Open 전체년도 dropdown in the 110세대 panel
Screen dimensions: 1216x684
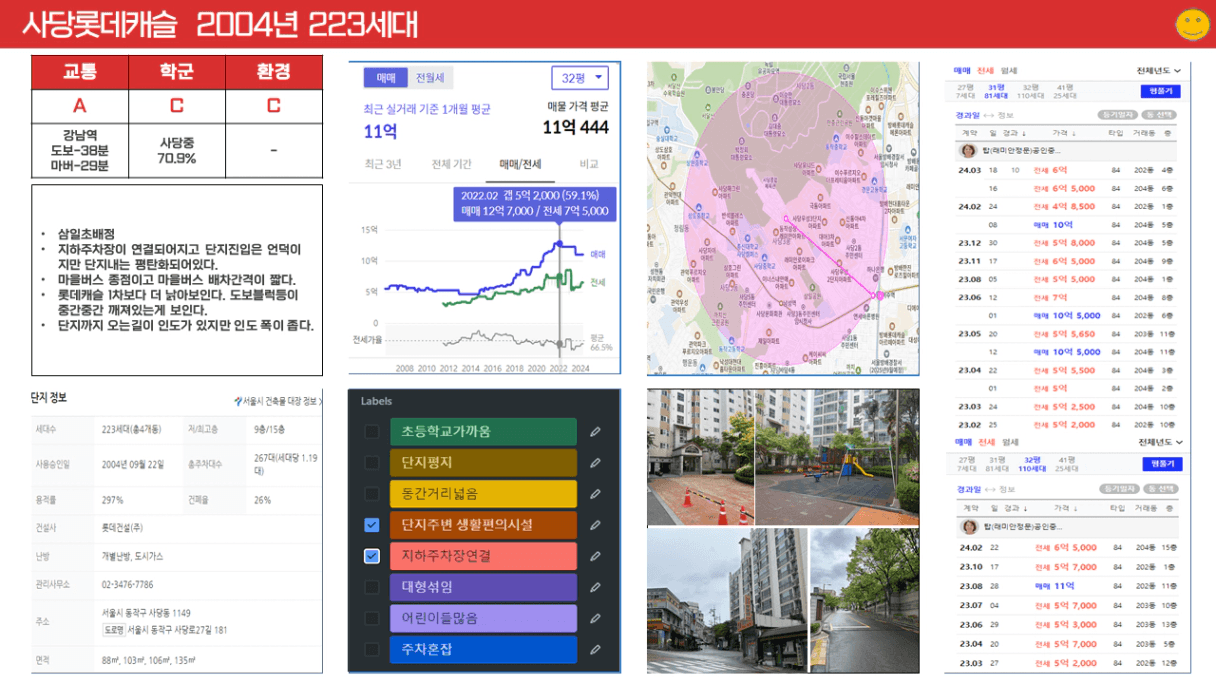click(x=1158, y=442)
